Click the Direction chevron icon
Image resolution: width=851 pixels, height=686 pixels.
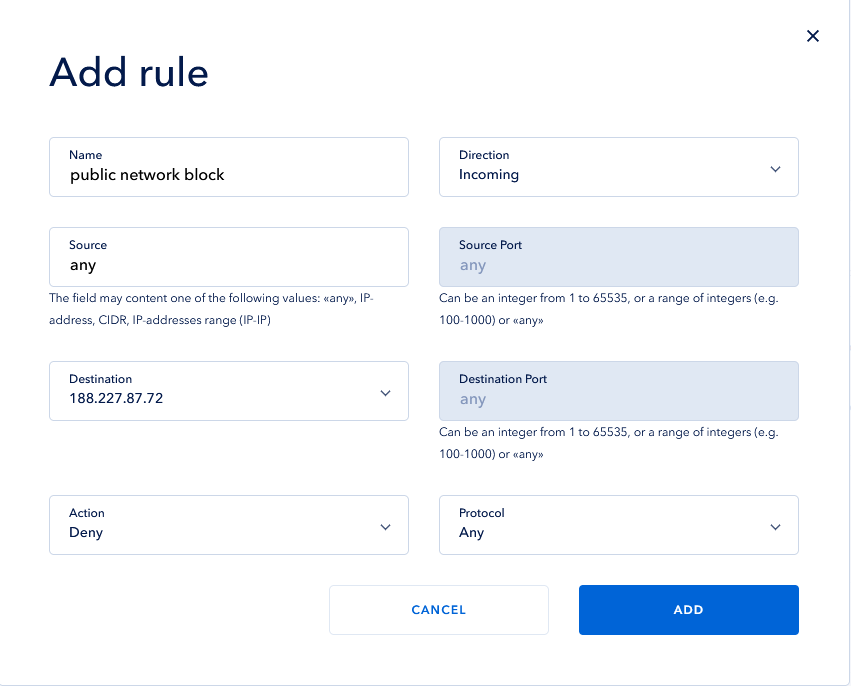(775, 169)
